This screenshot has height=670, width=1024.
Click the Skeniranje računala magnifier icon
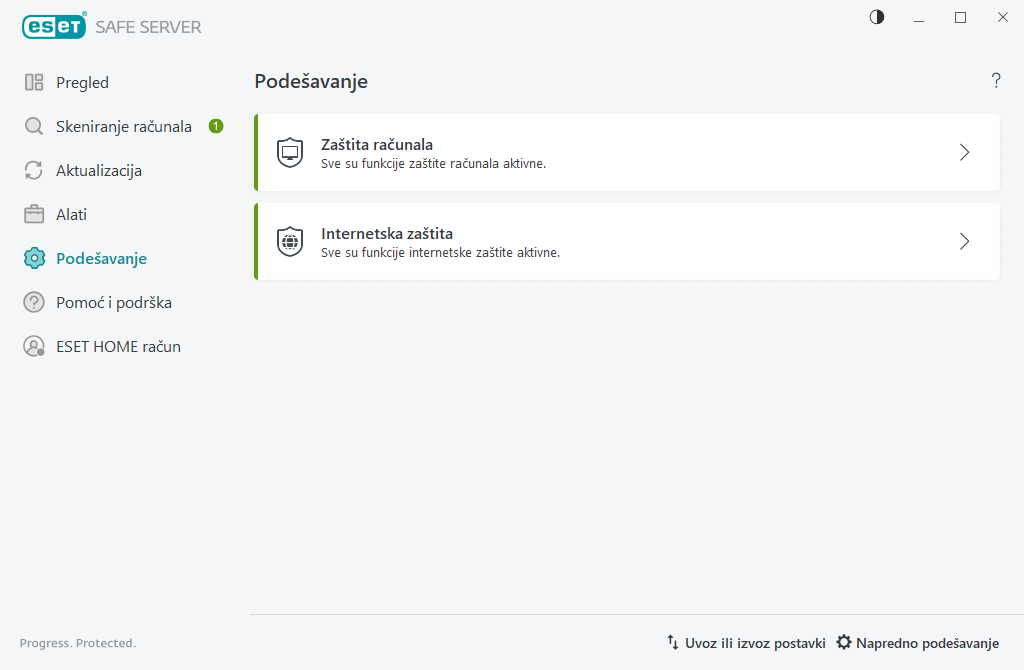point(34,127)
